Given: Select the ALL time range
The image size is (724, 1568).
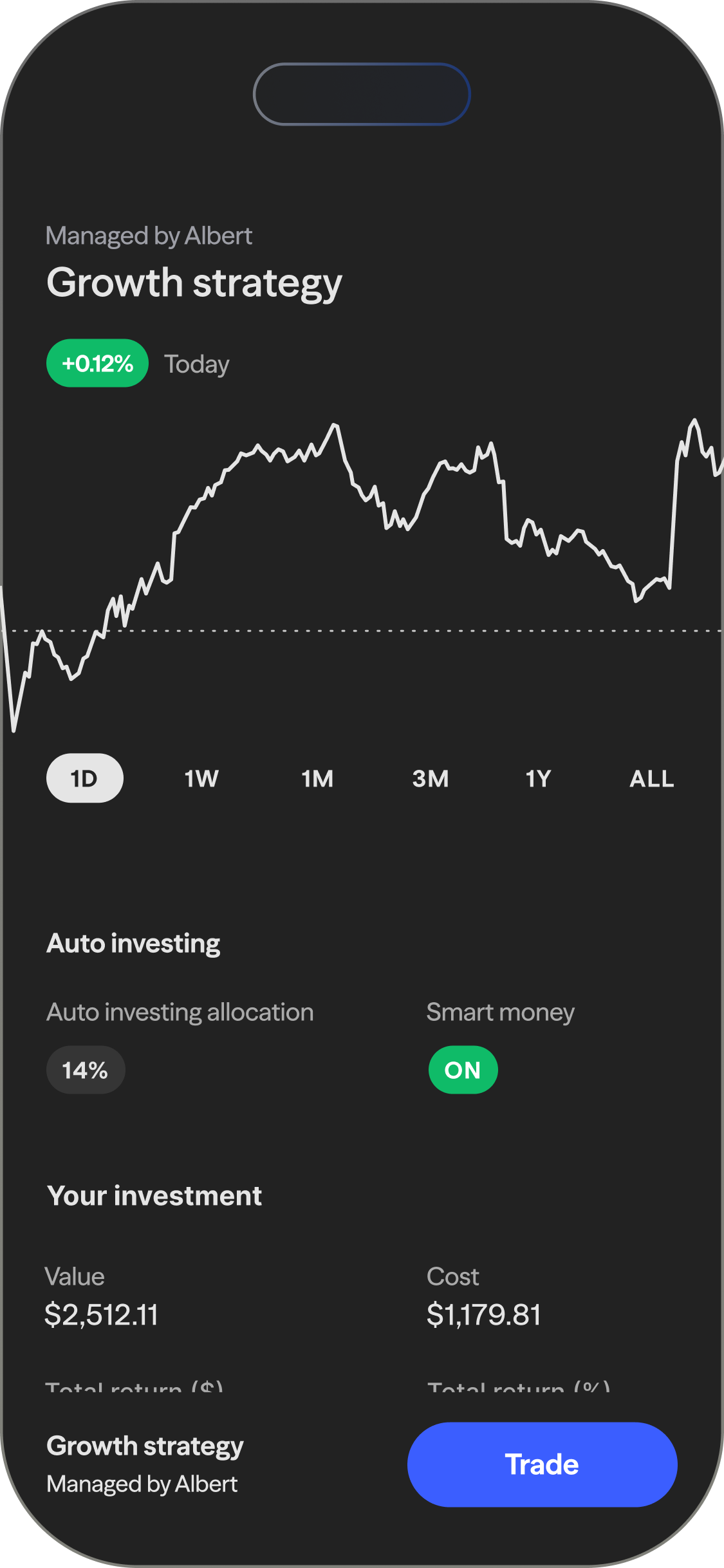Looking at the screenshot, I should pyautogui.click(x=651, y=779).
